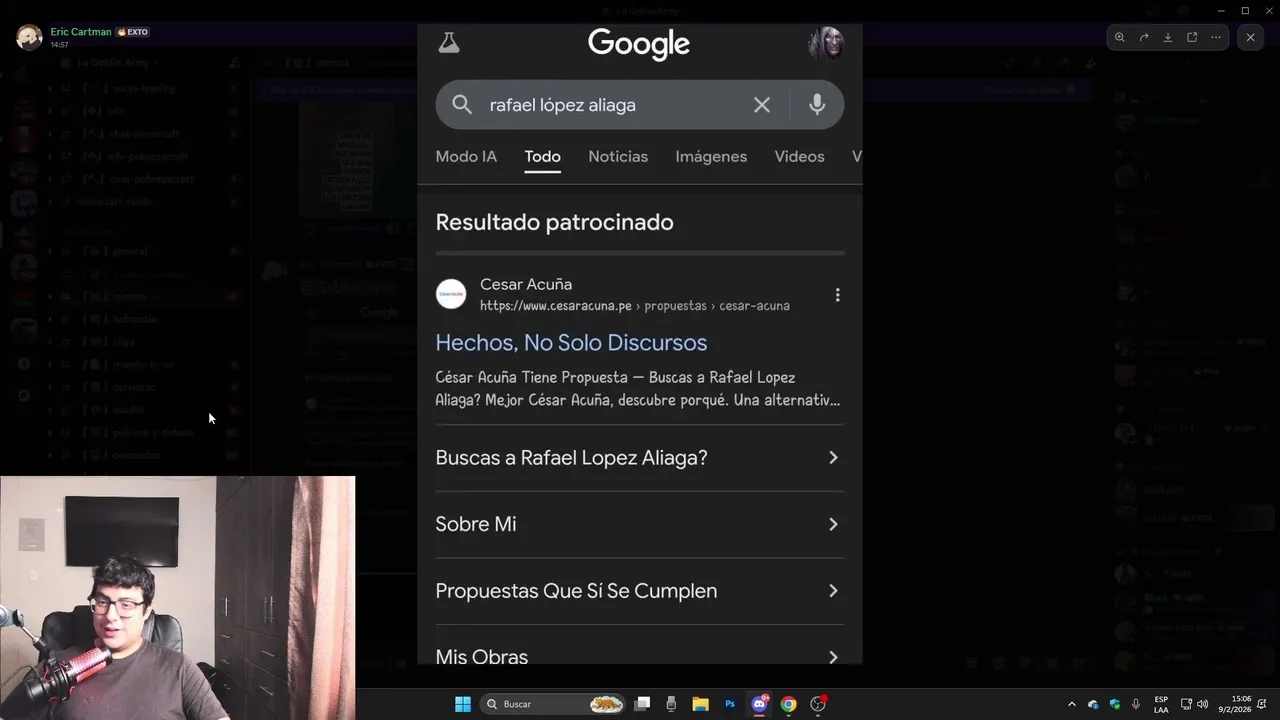Click the forward arrow icon in the viewer toolbar
The width and height of the screenshot is (1280, 720).
coord(1144,37)
